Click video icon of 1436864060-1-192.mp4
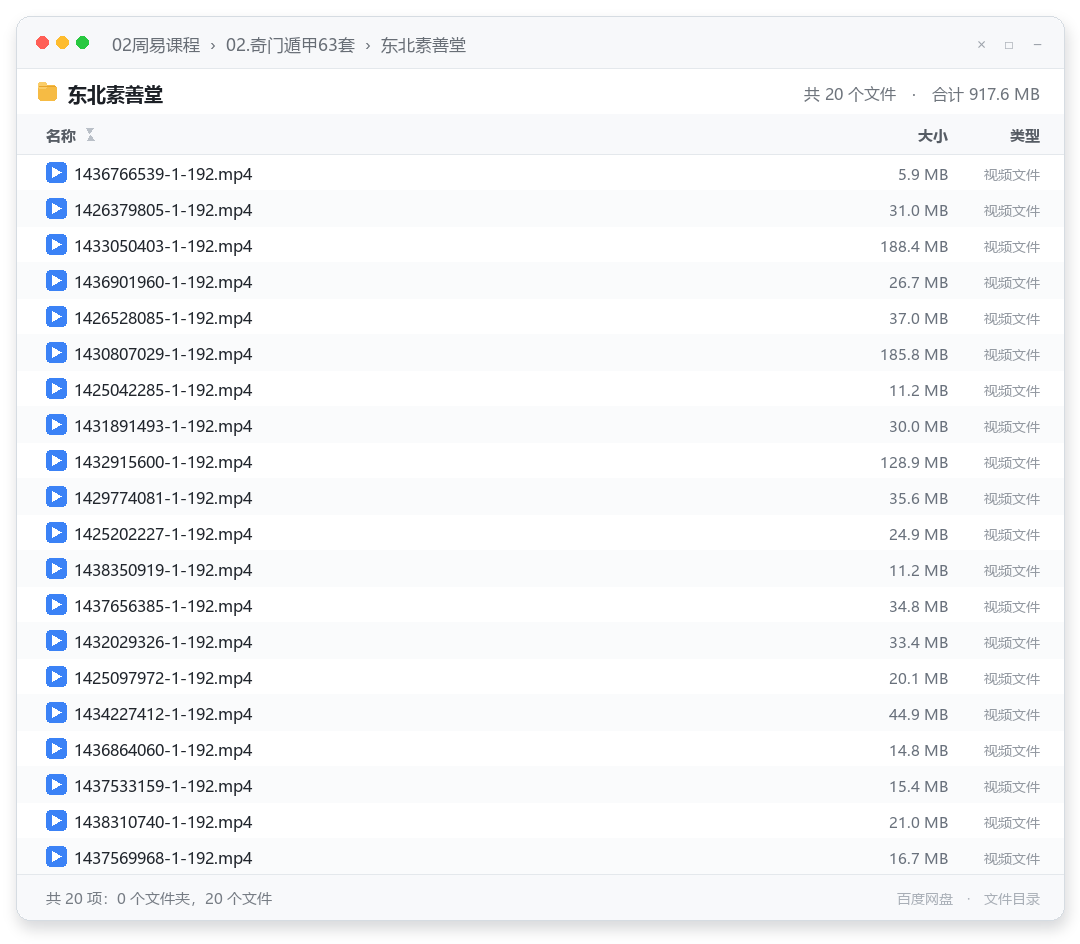The height and width of the screenshot is (944, 1080). click(x=56, y=748)
